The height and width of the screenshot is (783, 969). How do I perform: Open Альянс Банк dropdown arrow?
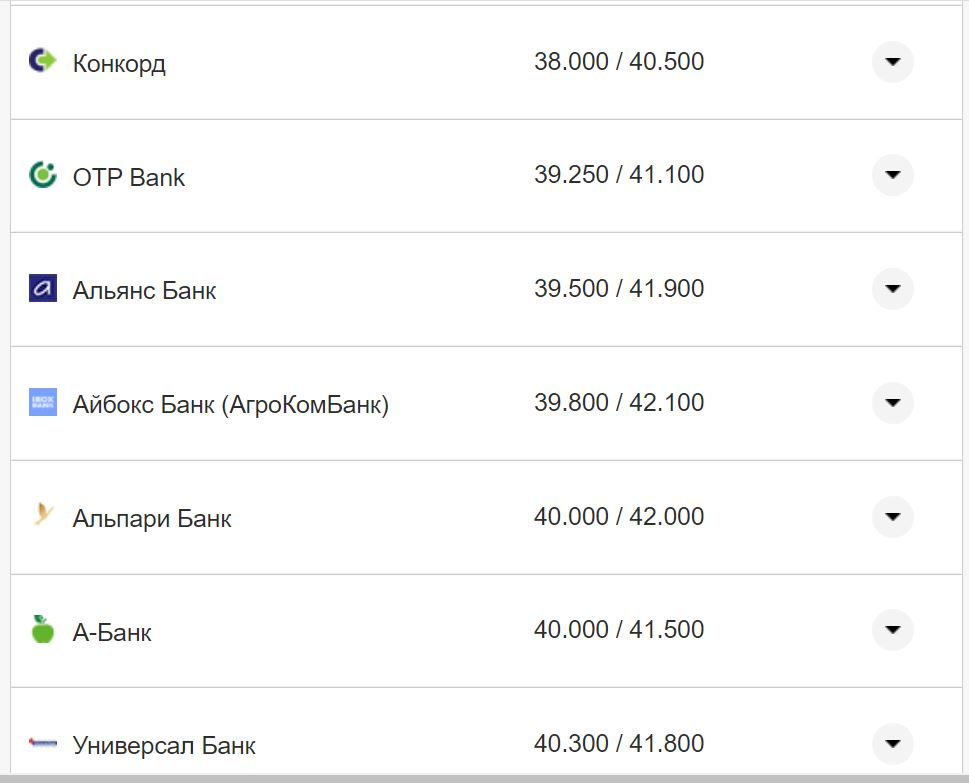[892, 289]
